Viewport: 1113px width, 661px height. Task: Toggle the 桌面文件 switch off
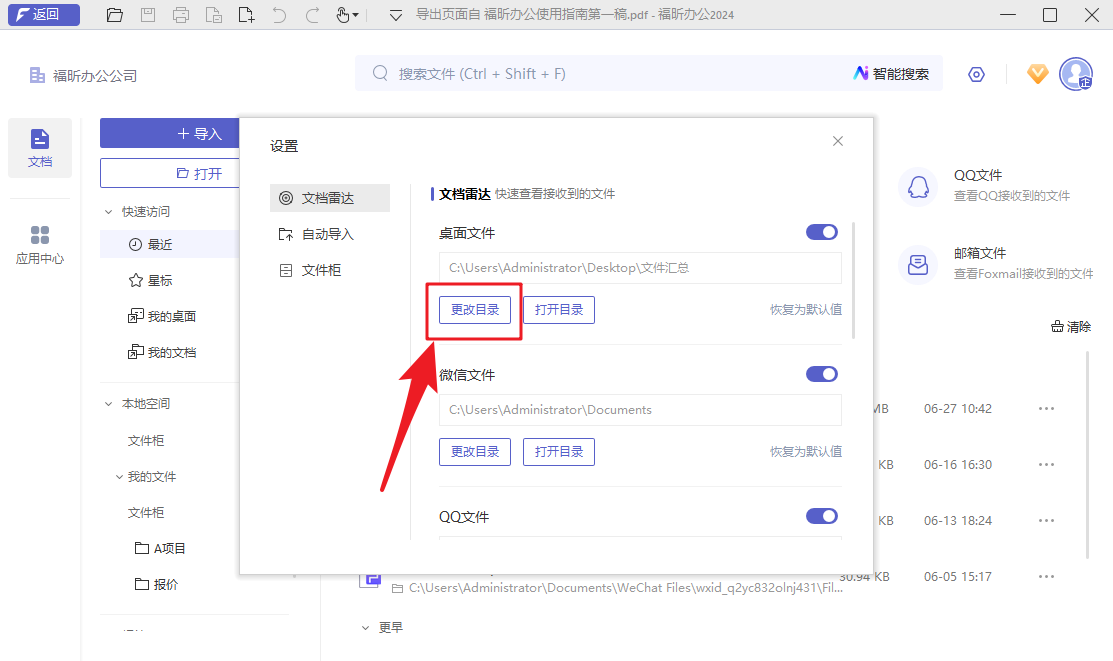click(821, 231)
